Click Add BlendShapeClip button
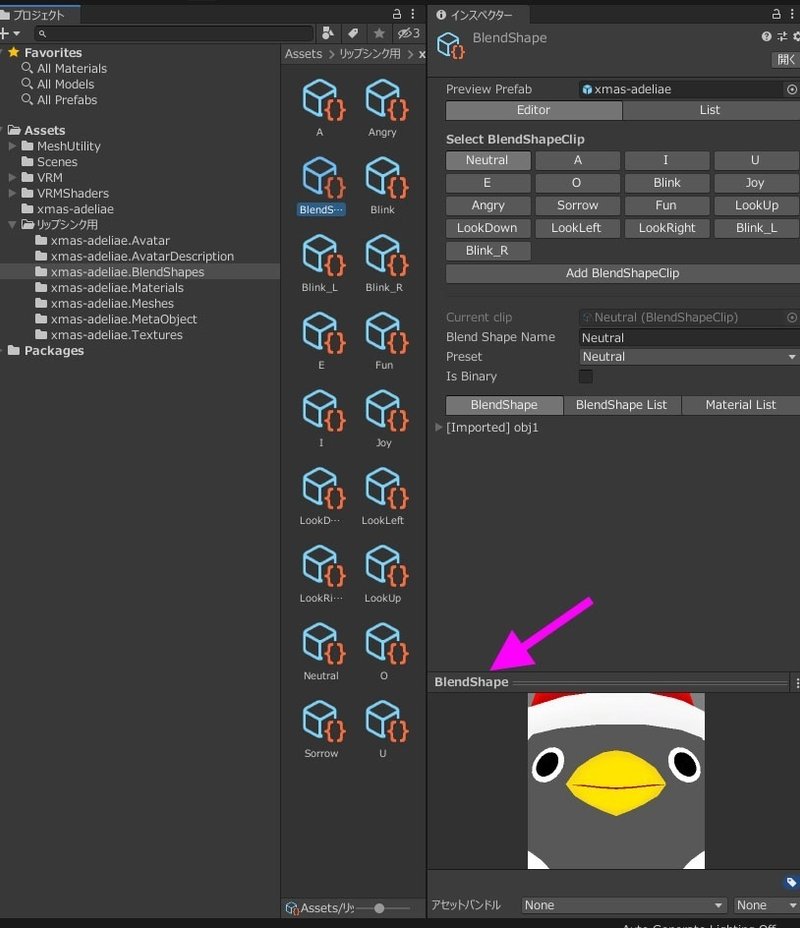The image size is (800, 928). click(x=622, y=273)
